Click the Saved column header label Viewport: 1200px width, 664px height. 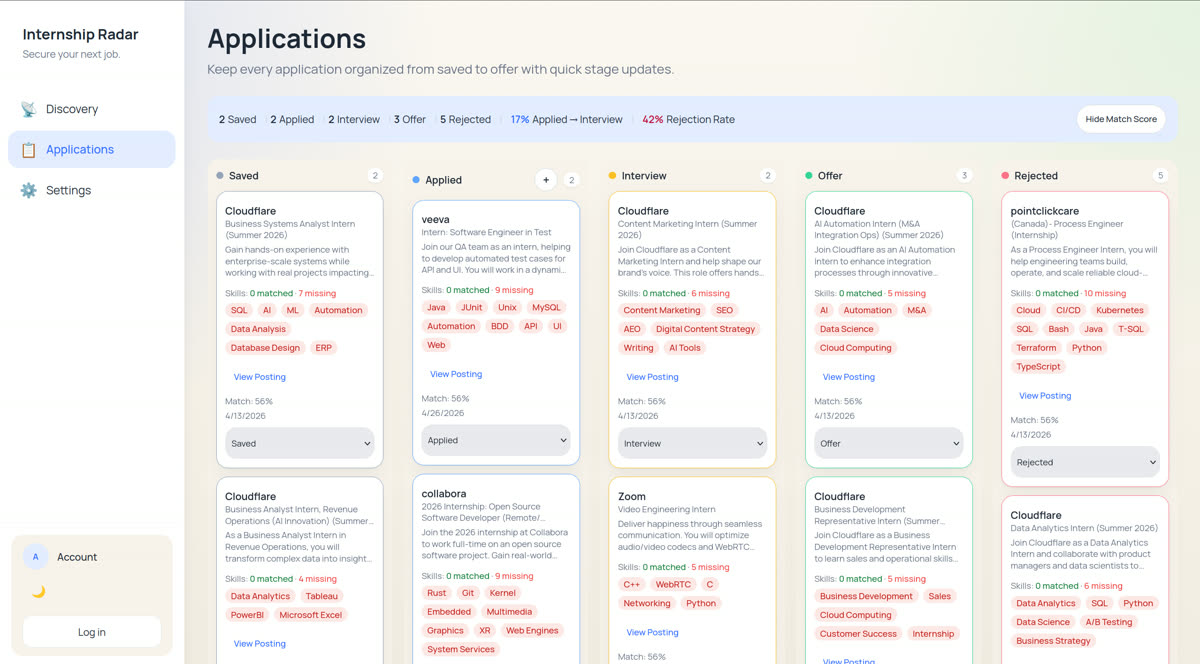[x=244, y=176]
